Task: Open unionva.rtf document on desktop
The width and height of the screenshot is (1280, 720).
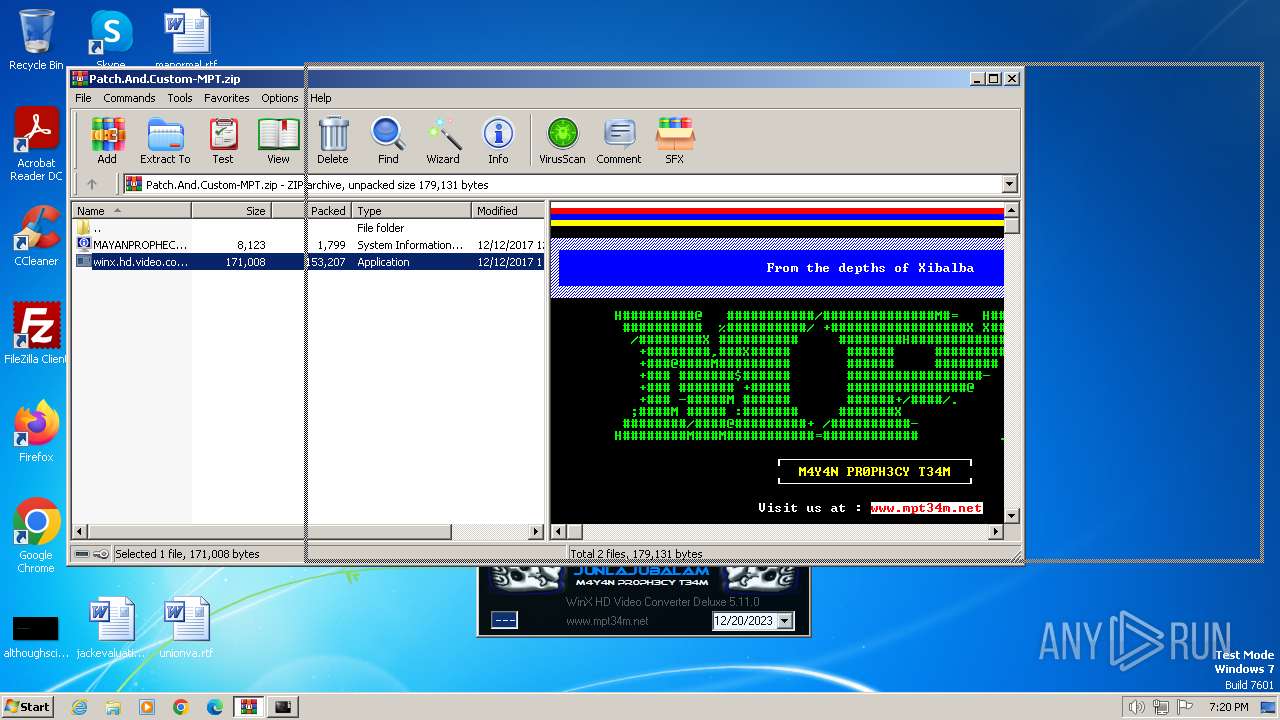Action: pos(186,628)
